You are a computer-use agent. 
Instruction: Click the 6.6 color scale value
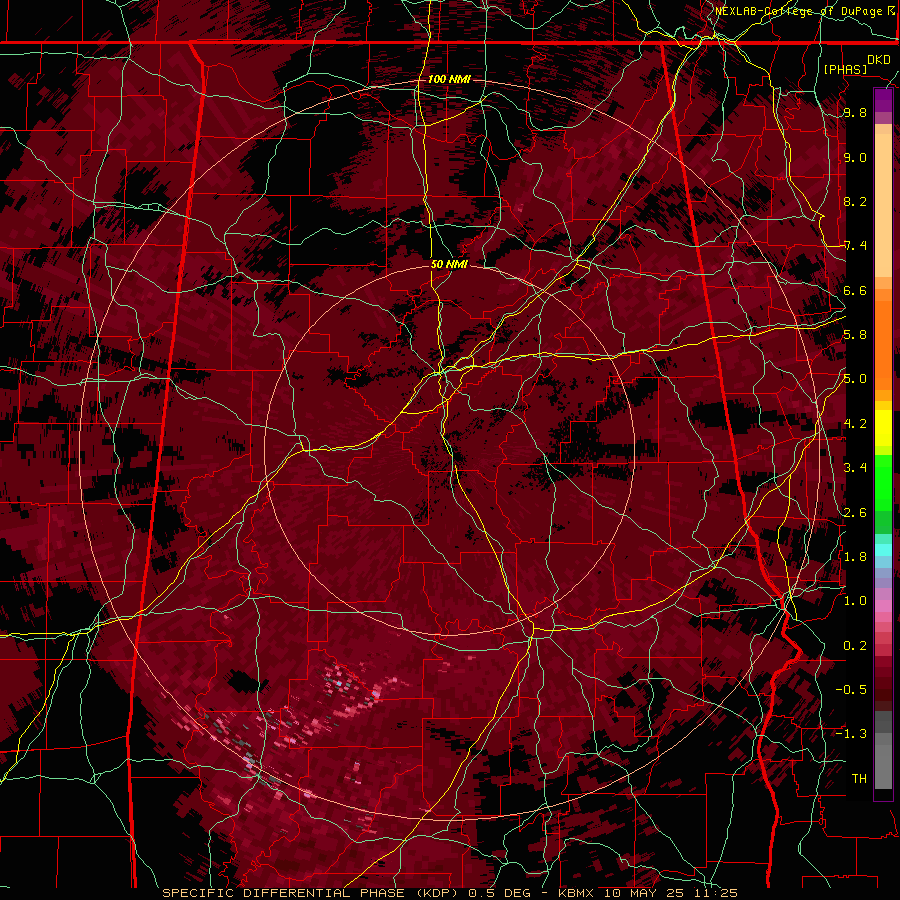coord(855,290)
